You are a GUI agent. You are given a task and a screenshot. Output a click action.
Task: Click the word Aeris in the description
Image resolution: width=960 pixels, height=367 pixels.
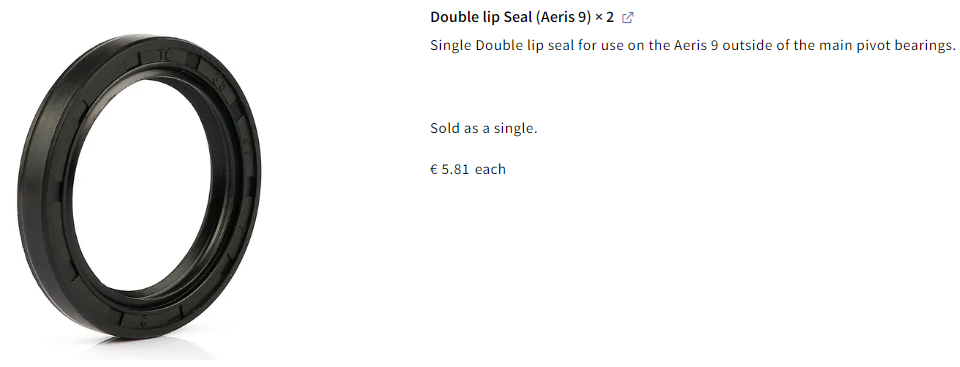[691, 45]
